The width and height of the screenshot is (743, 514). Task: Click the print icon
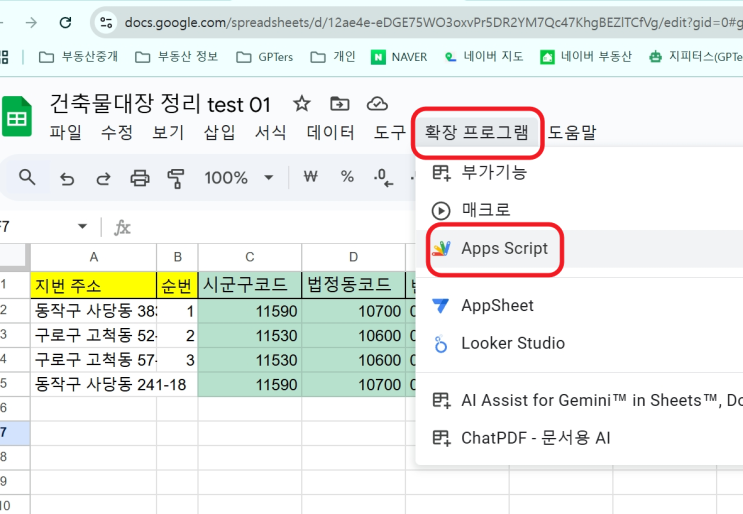(x=140, y=178)
